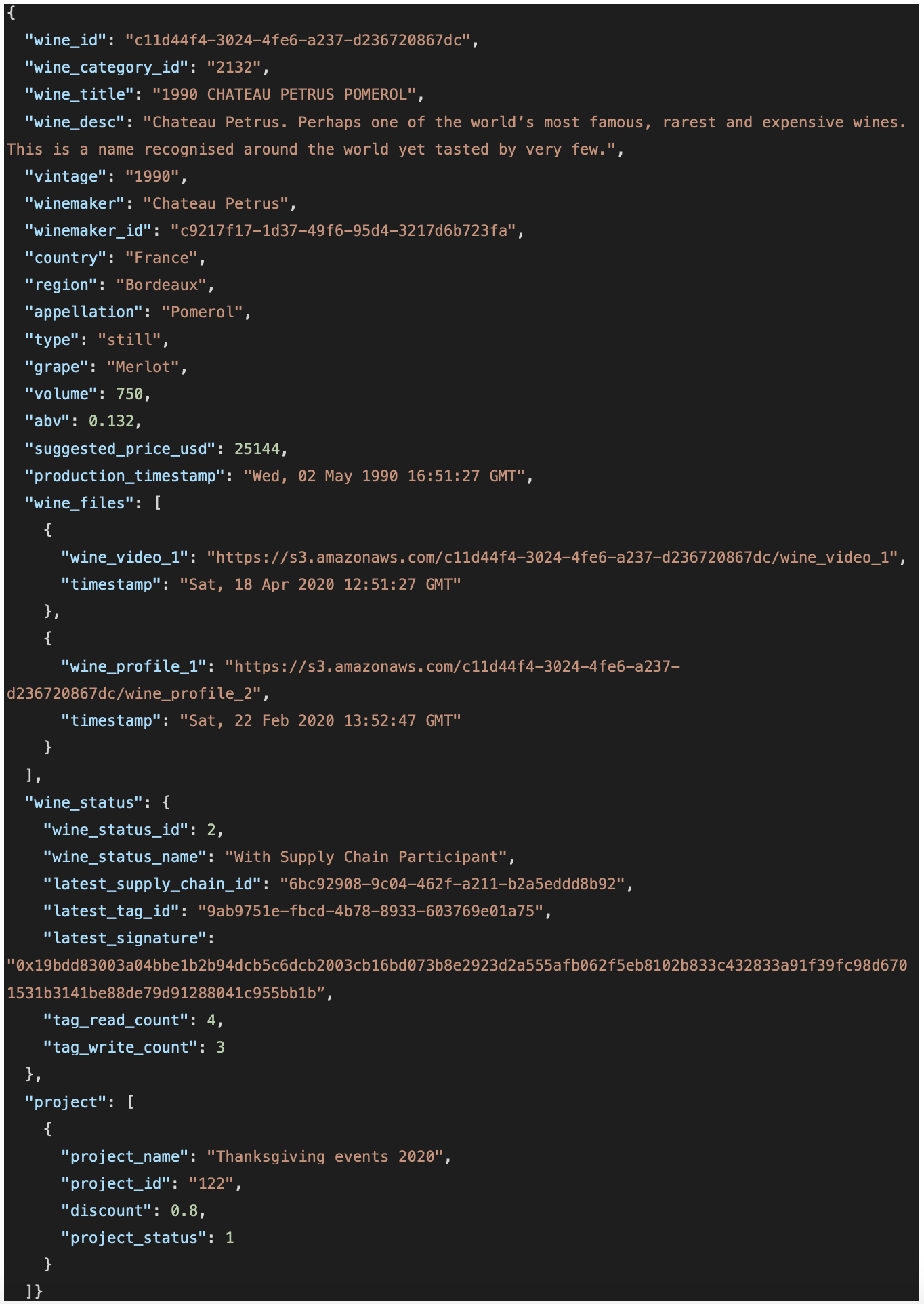Click the wine_desc text starting Chateau Petrus
The height and width of the screenshot is (1304, 924).
(457, 136)
